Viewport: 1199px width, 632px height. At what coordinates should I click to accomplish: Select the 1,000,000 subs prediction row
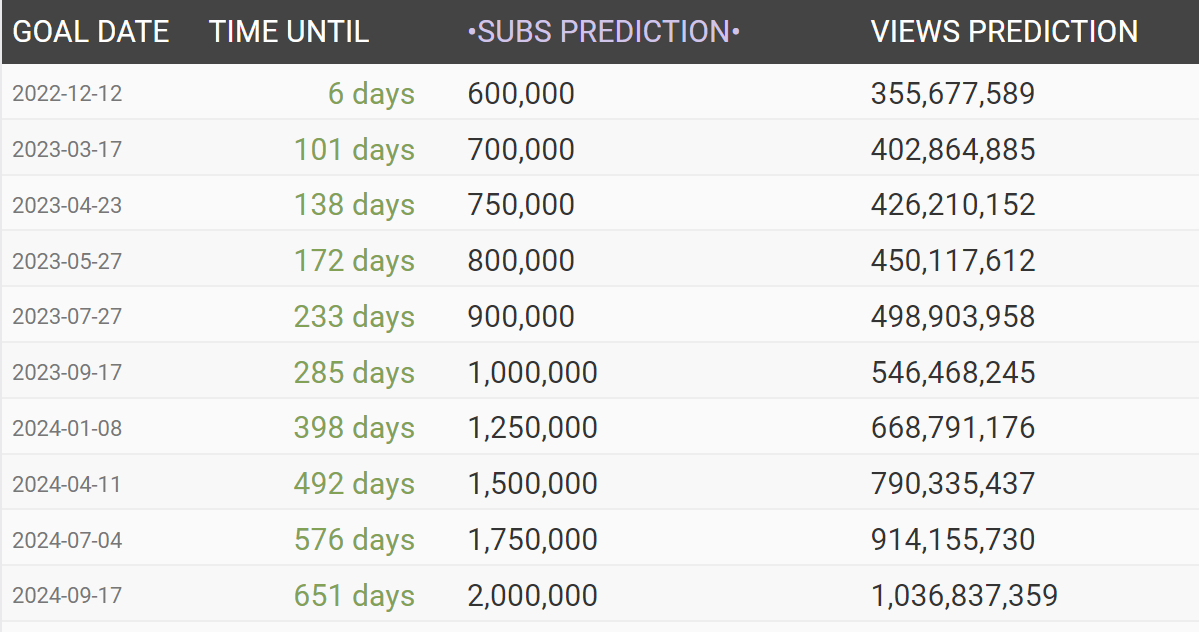point(600,372)
